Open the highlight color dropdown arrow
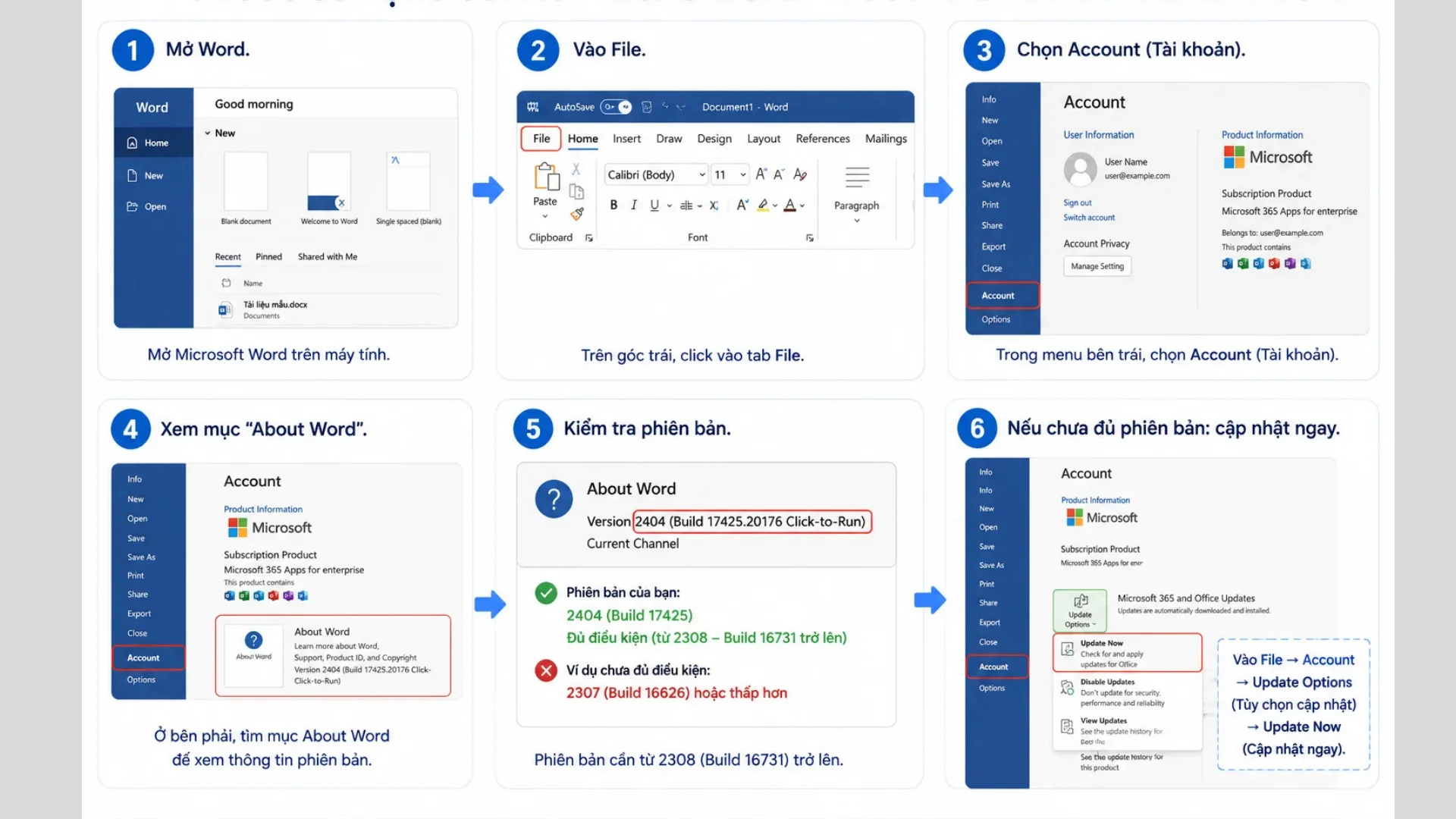Screen dimensions: 1456x819 775,206
